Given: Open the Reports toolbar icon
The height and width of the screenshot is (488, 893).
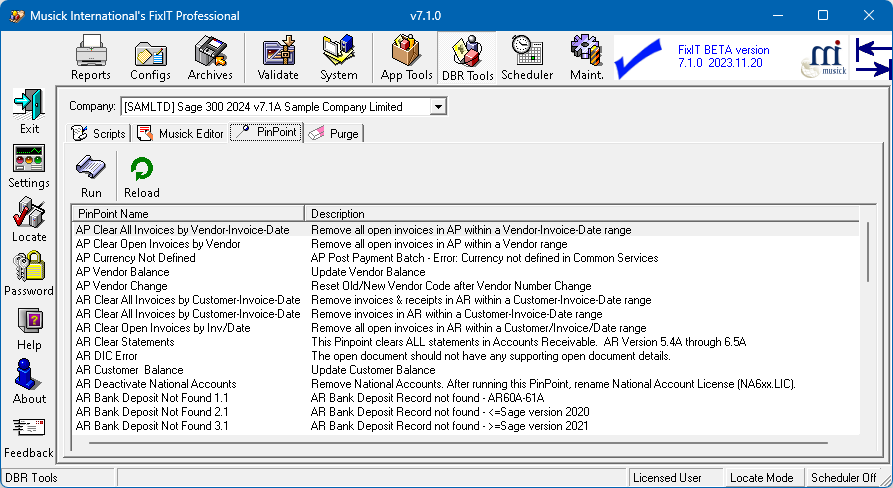Looking at the screenshot, I should click(x=91, y=58).
